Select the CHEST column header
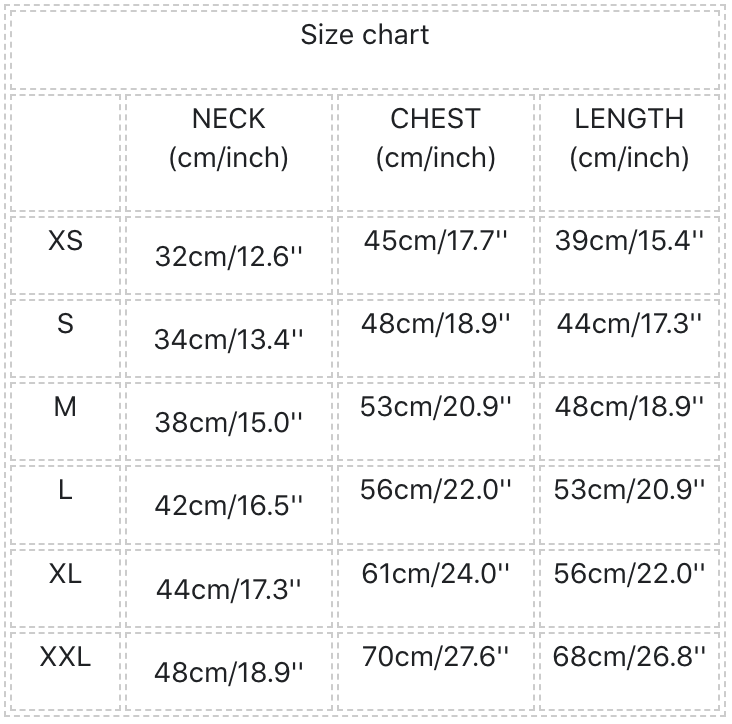Screen dimensions: 732x724 [435, 137]
